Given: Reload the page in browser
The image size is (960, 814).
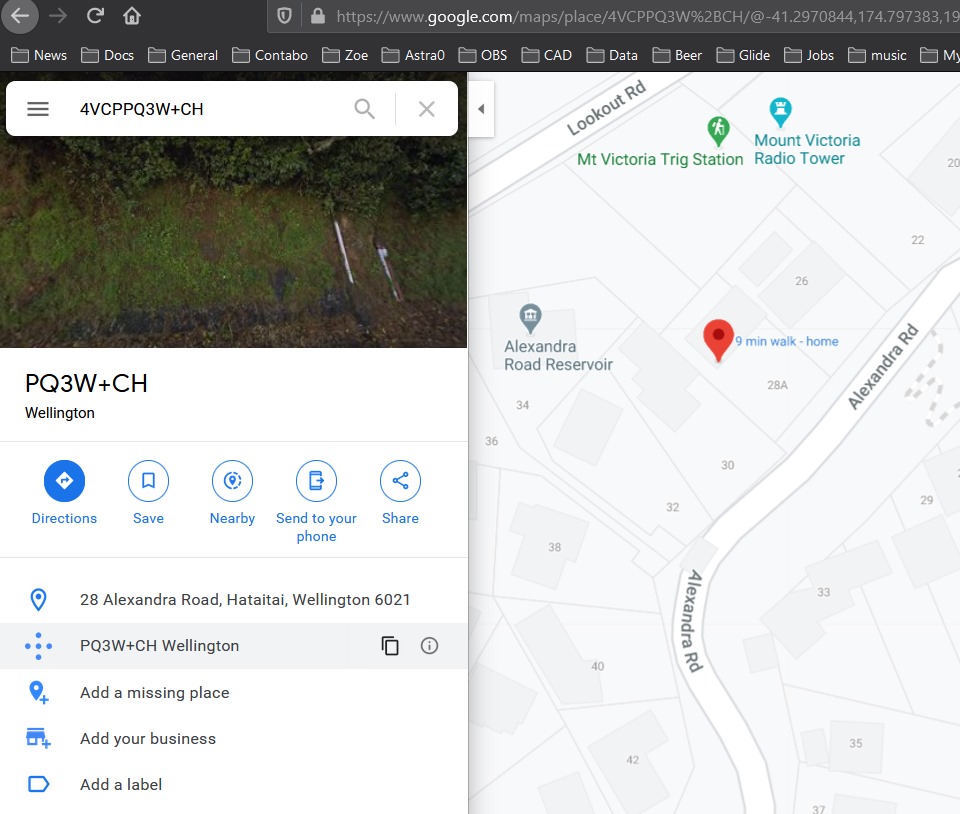Looking at the screenshot, I should point(95,16).
